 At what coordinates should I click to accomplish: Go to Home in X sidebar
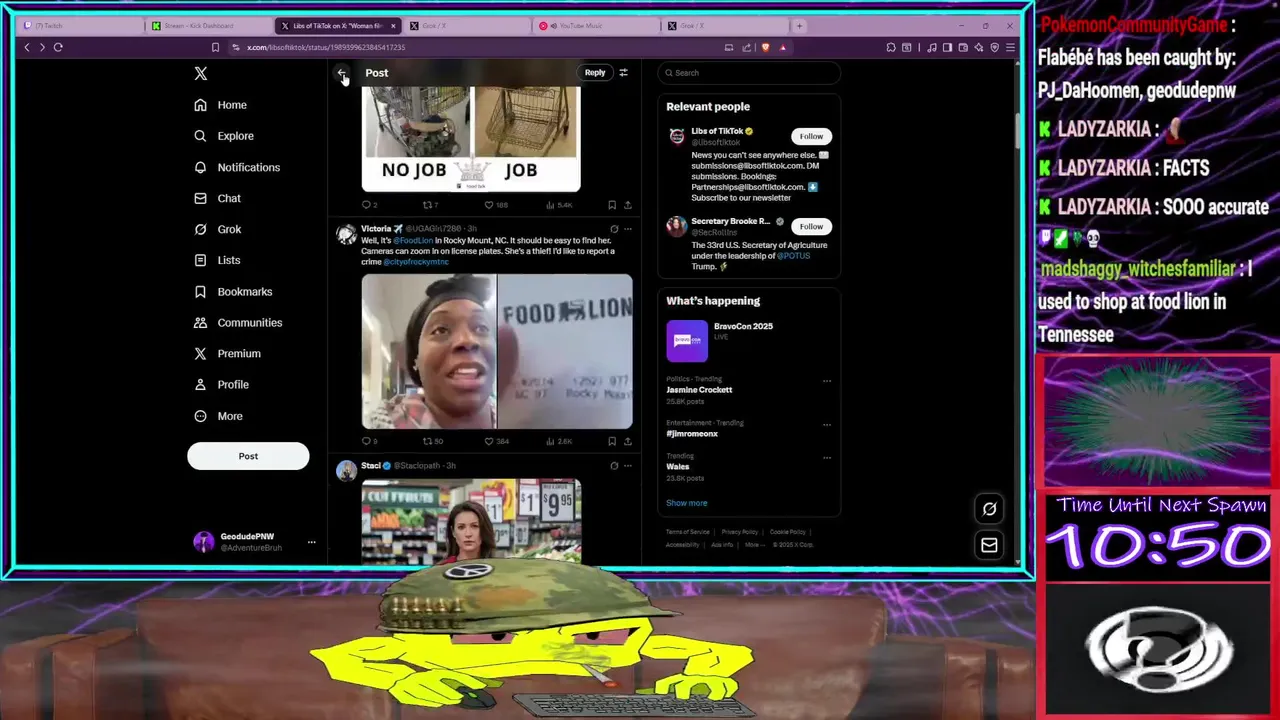coord(221,105)
